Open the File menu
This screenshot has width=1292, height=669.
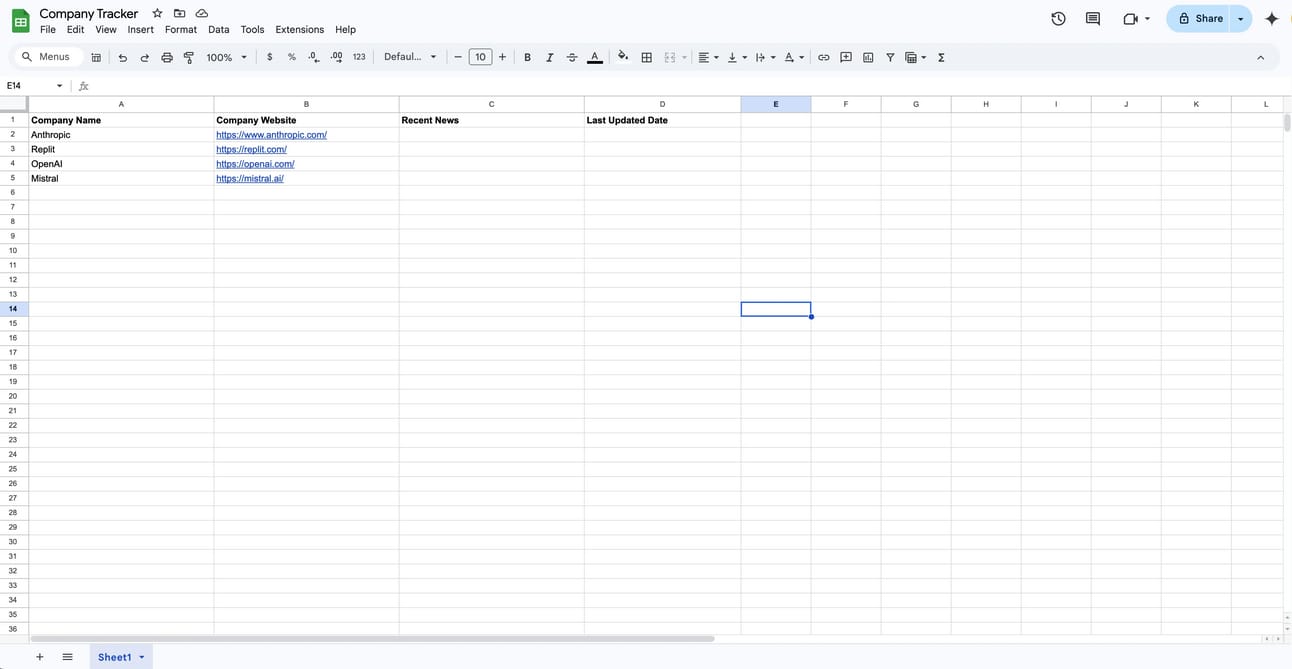[48, 30]
